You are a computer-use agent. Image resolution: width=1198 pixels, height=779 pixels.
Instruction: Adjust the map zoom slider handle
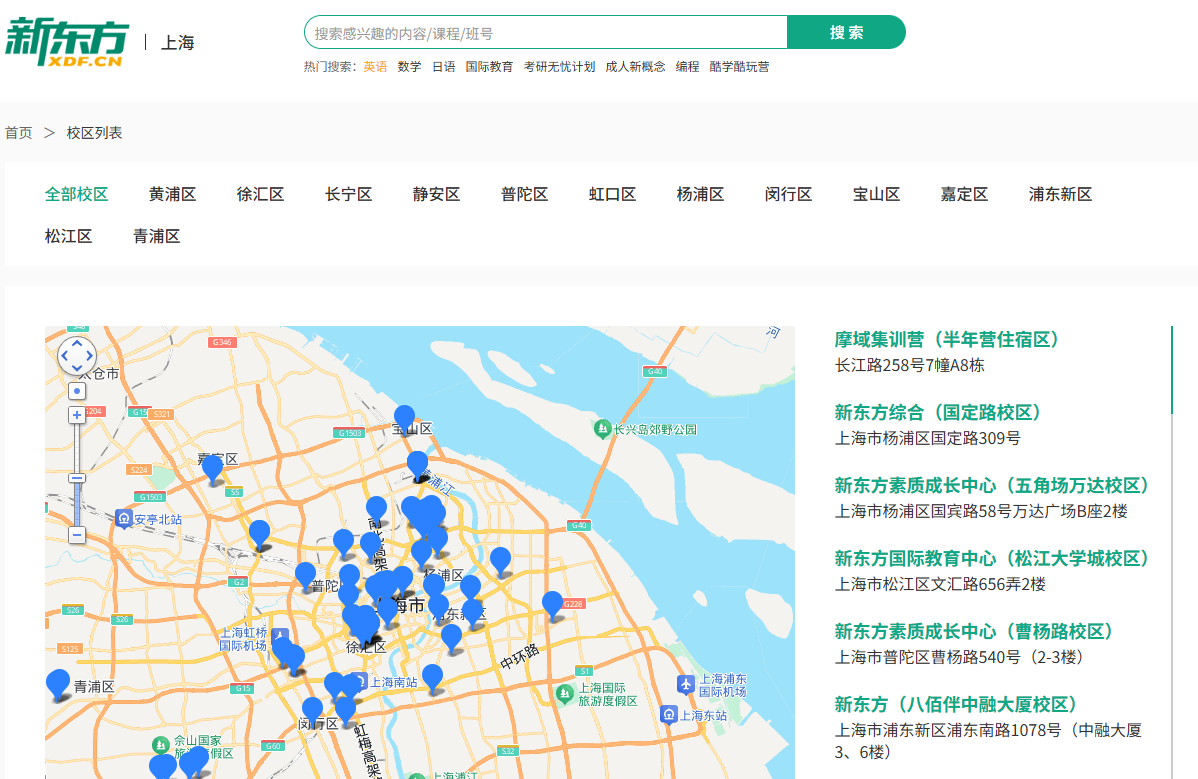(77, 478)
